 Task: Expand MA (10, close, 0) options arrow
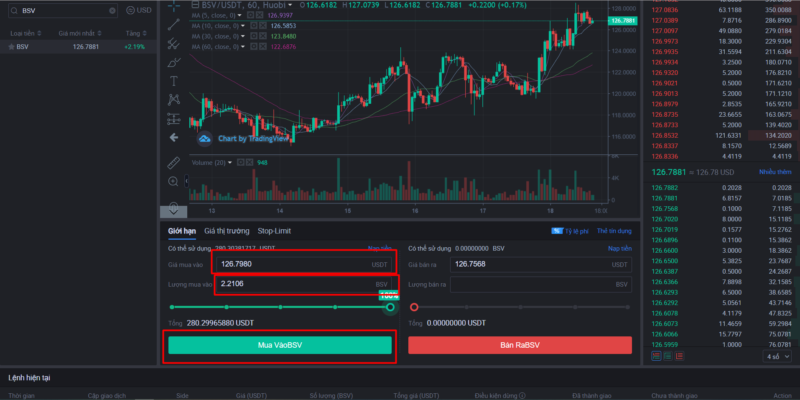click(x=242, y=26)
